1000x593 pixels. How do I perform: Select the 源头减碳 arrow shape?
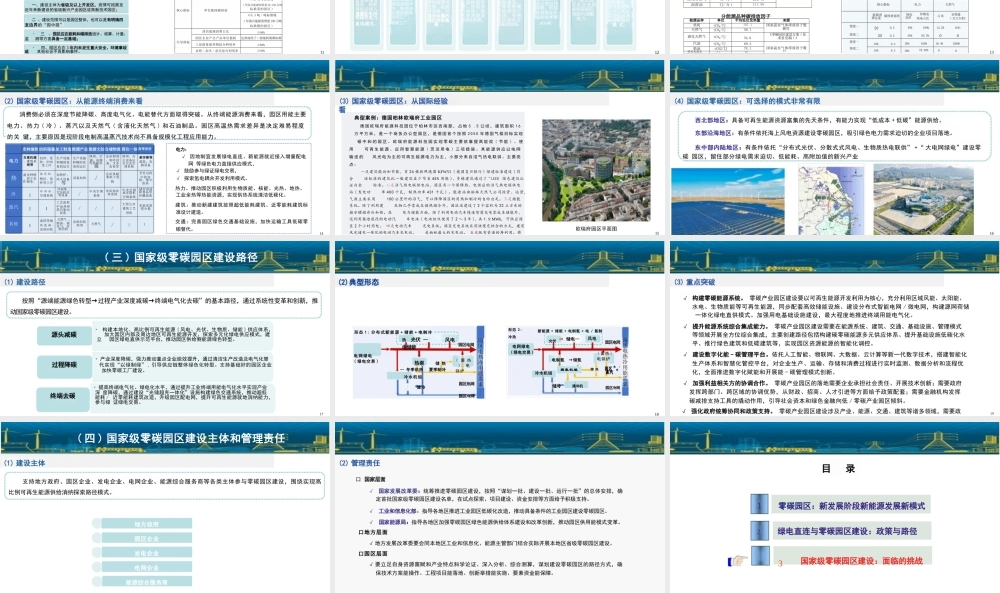(64, 333)
